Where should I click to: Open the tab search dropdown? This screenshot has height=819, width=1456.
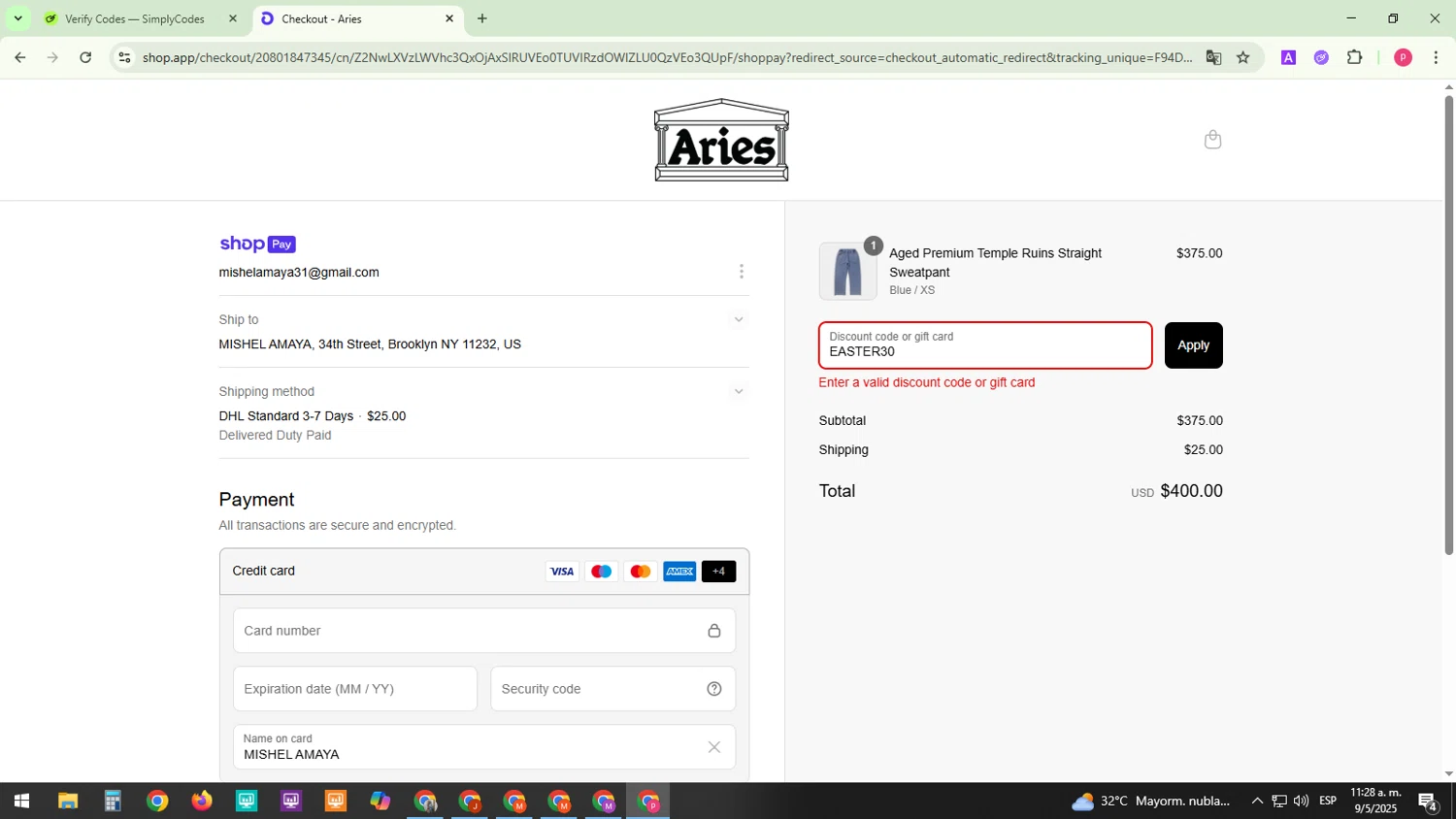click(17, 18)
